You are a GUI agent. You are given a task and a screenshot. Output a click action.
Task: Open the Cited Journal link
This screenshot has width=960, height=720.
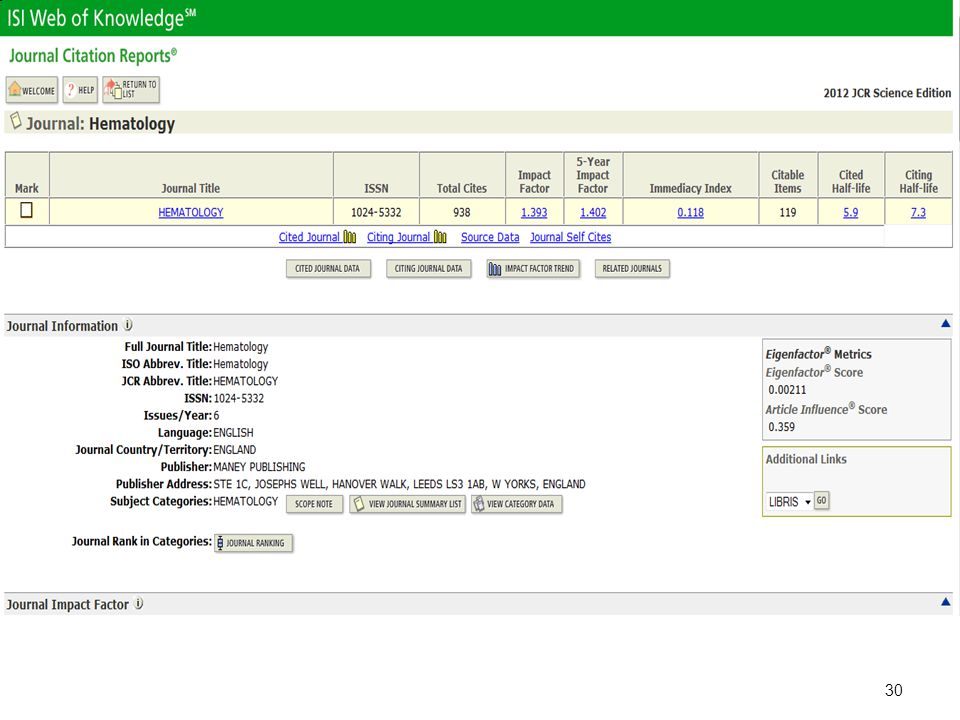(x=309, y=237)
